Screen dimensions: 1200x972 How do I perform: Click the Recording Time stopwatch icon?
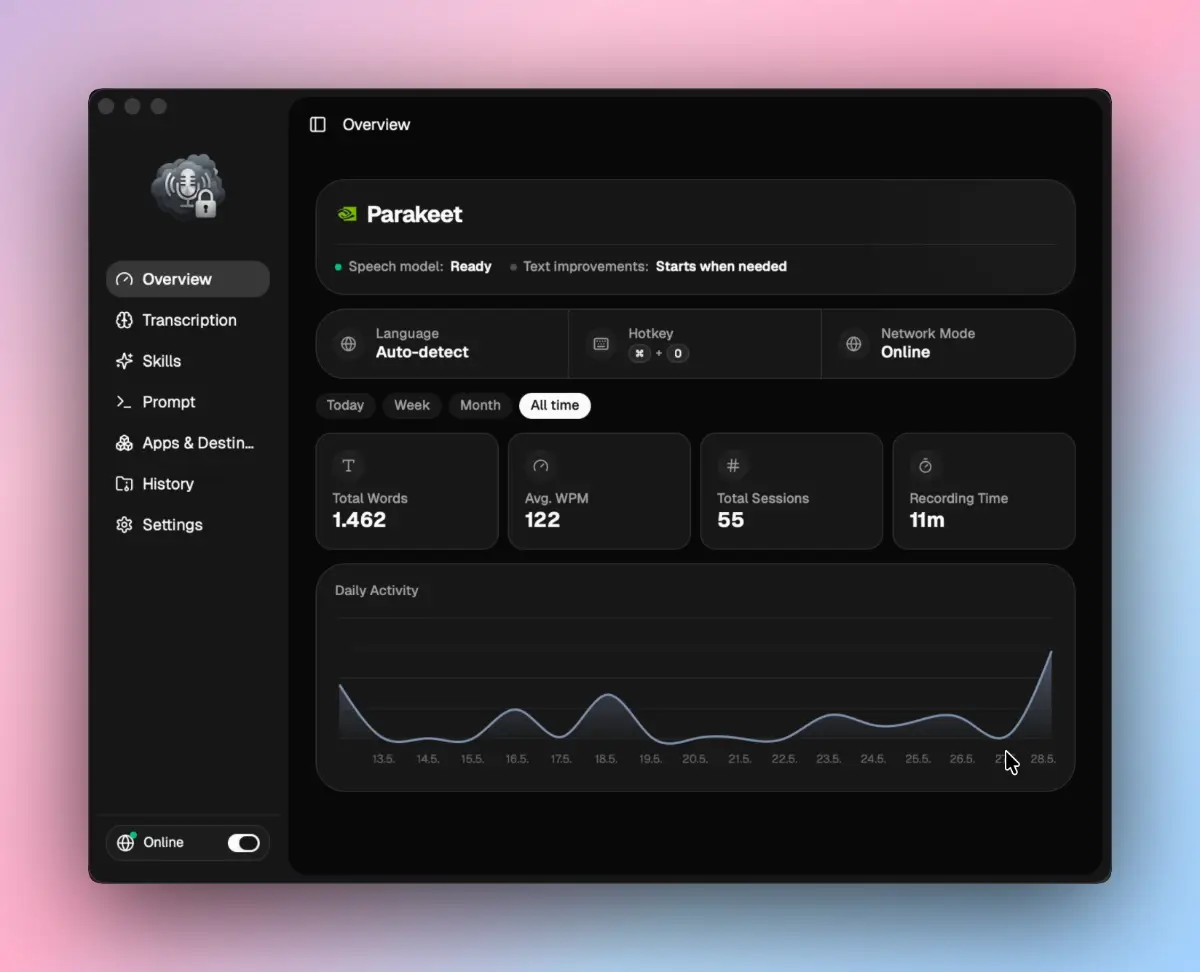point(925,465)
